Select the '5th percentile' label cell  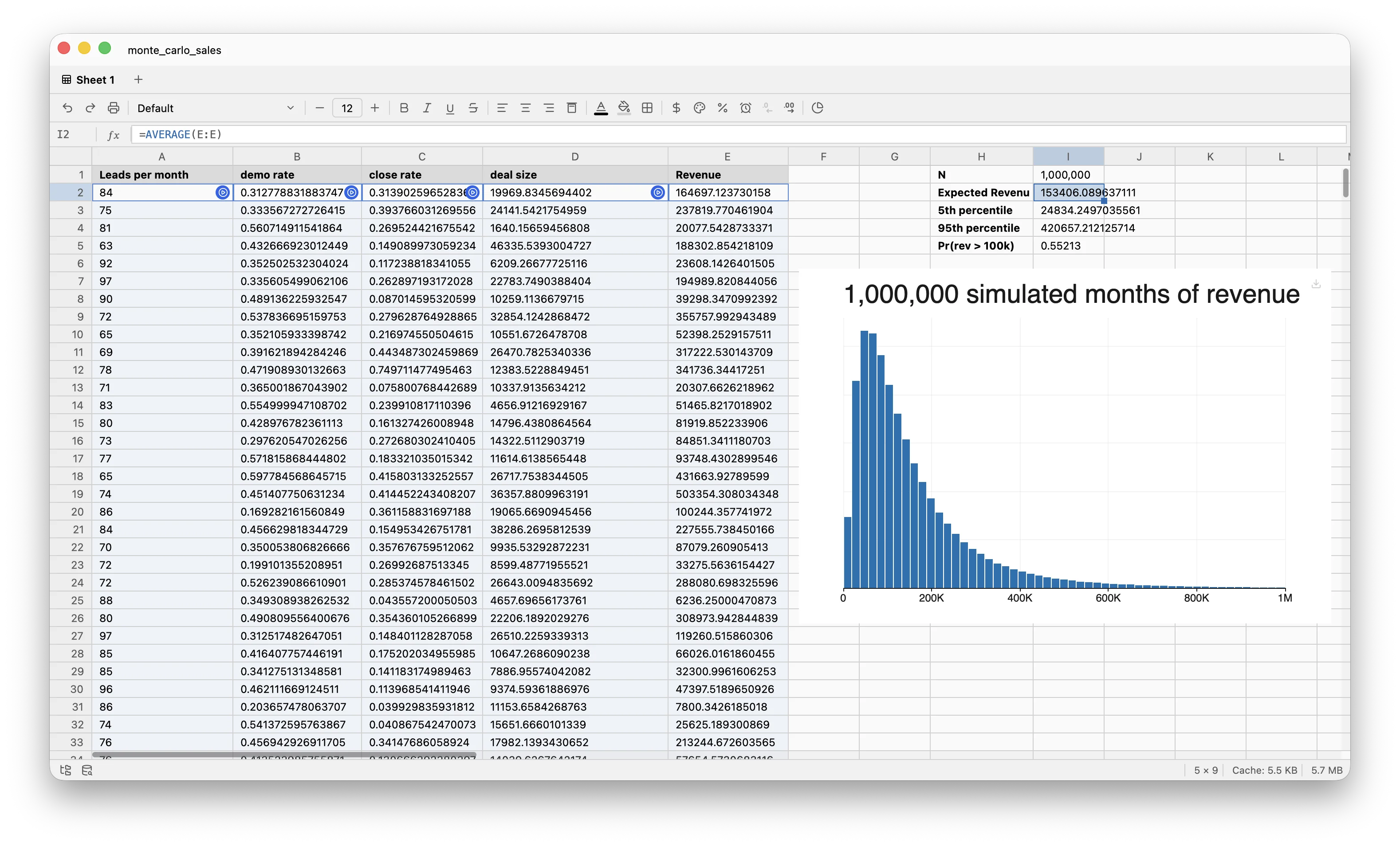tap(981, 210)
